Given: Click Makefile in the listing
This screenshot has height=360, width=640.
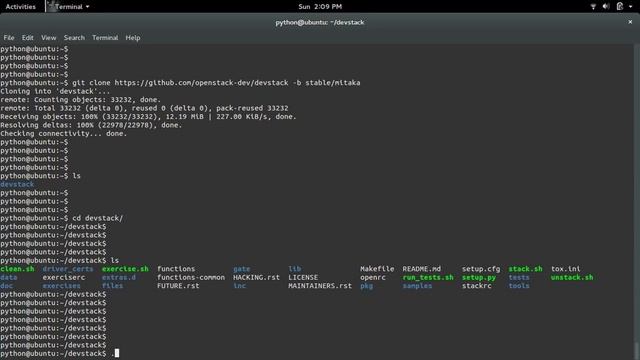Looking at the screenshot, I should [x=377, y=269].
